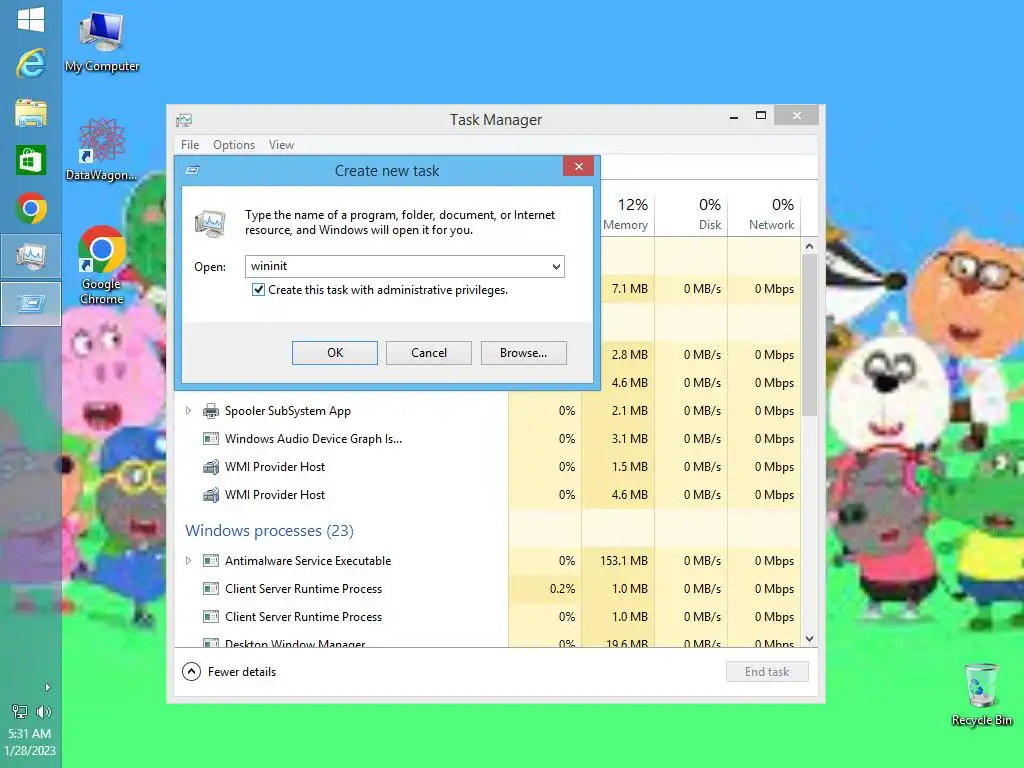Click Windows Audio Device Graph icon
Screen dimensions: 1024x768
click(210, 439)
